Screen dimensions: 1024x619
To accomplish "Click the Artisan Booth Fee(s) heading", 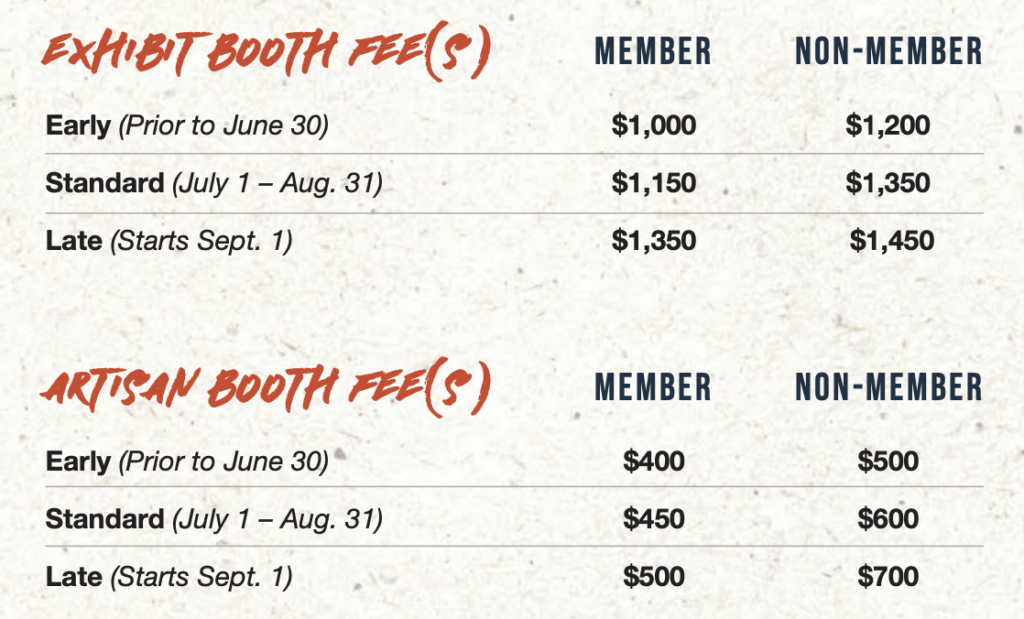I will click(x=266, y=387).
